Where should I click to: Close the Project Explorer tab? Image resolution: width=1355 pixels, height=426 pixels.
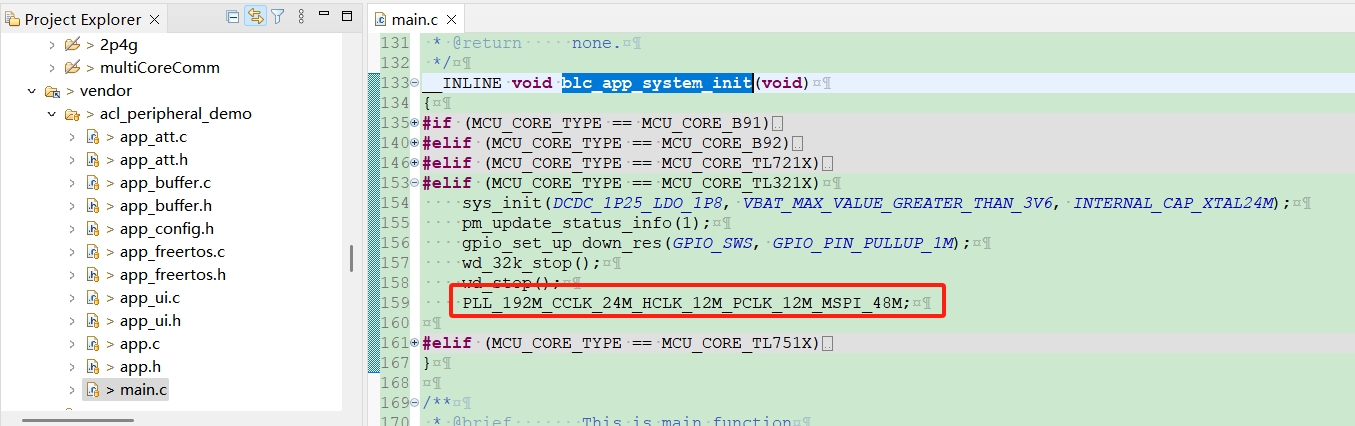click(156, 19)
